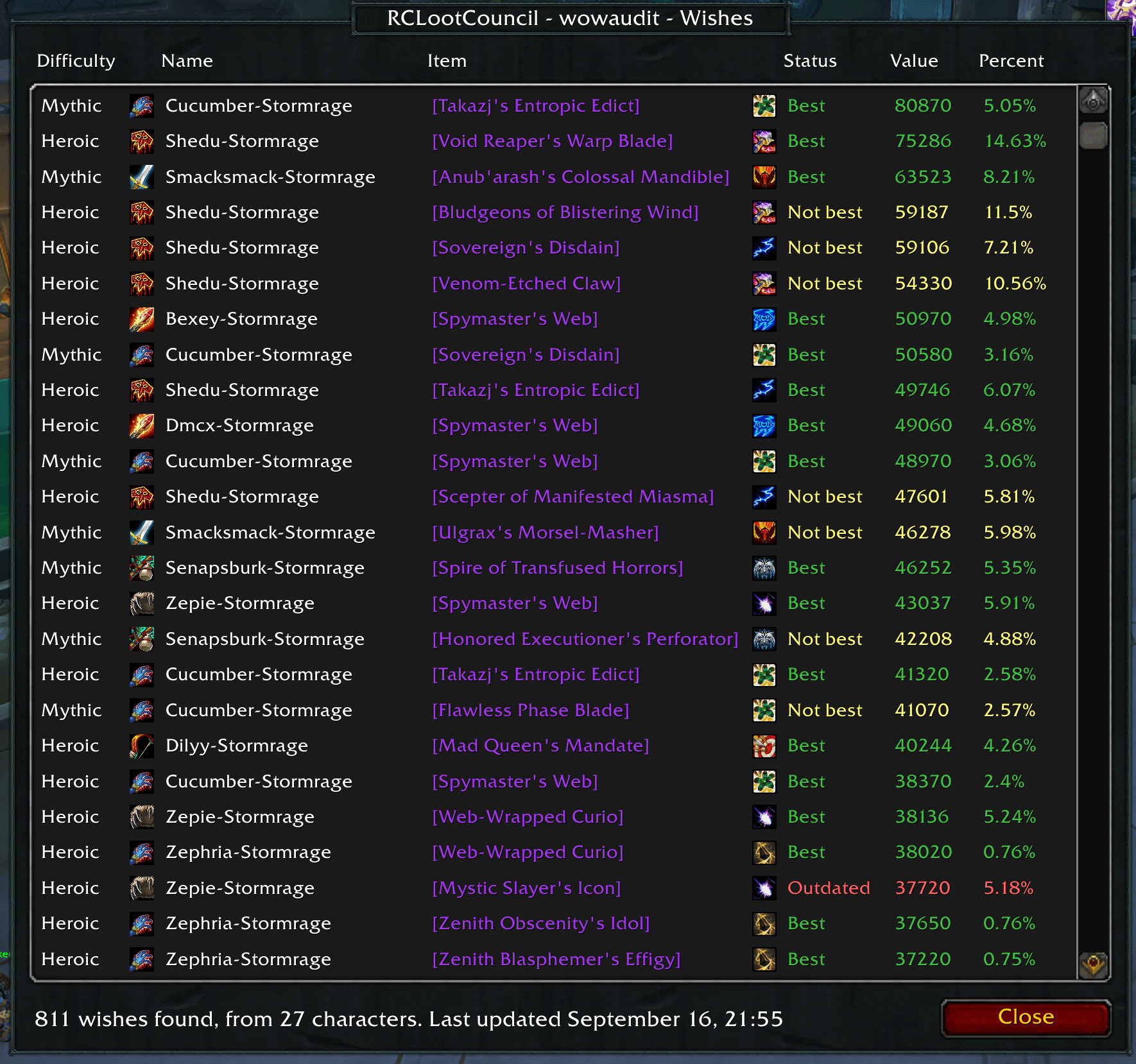
Task: Click the spec icon in Mystic Slayer's Icon row
Action: (764, 888)
